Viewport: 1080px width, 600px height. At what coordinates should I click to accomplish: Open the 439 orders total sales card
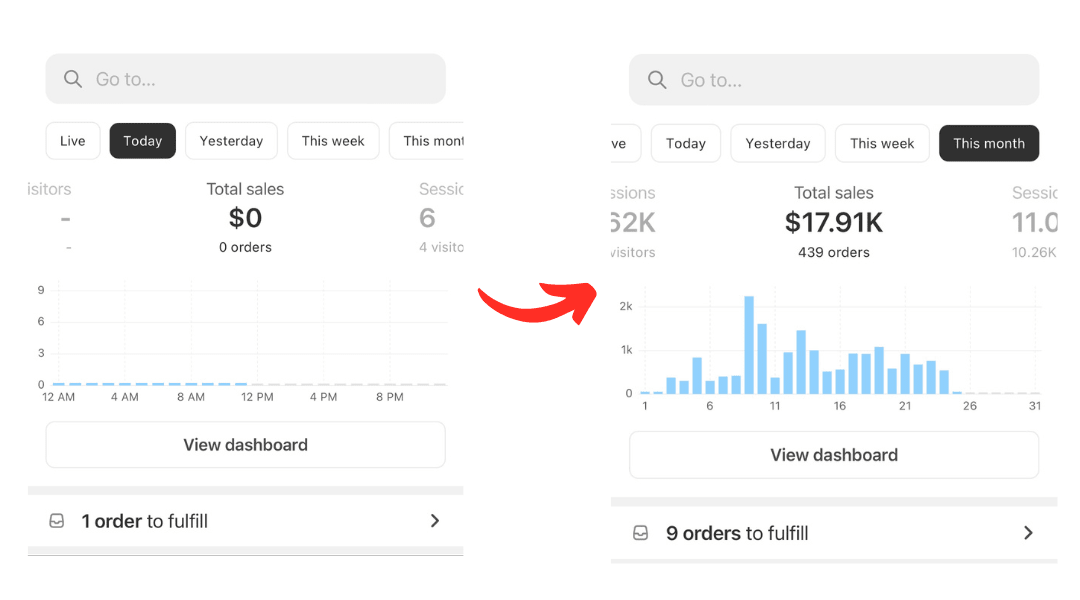click(x=834, y=222)
